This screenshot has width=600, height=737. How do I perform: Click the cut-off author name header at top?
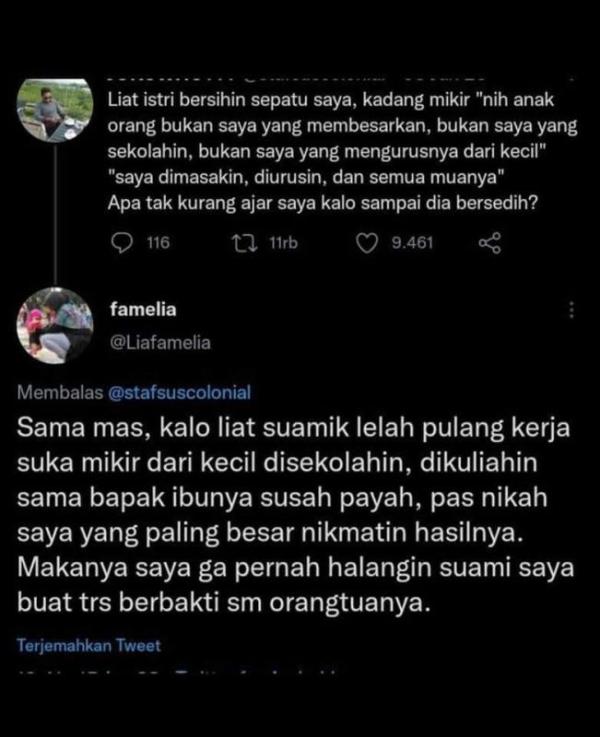296,78
